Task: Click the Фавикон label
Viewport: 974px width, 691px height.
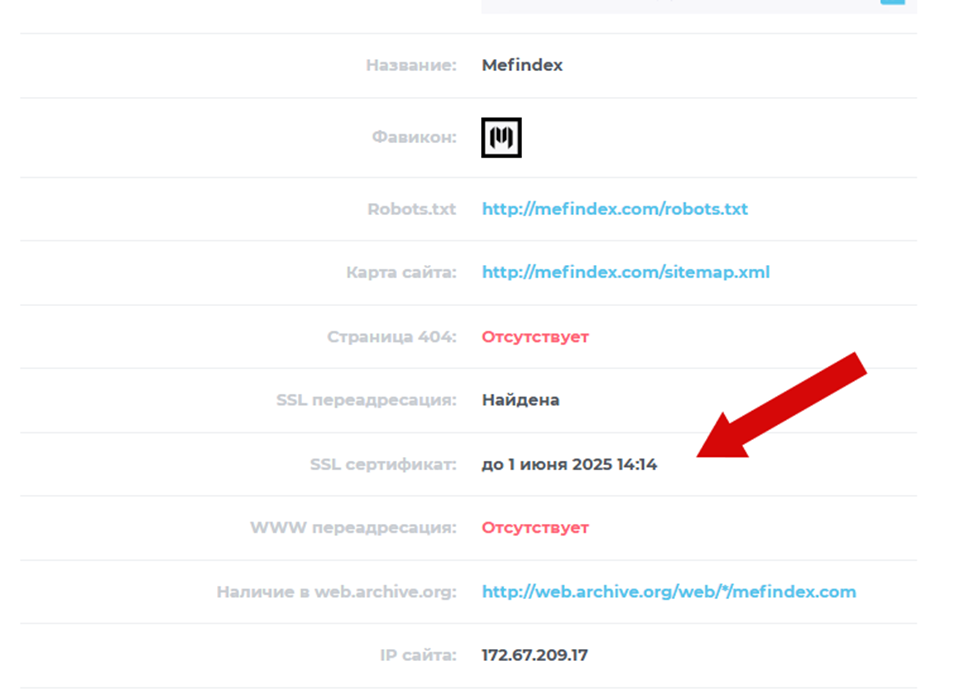Action: pyautogui.click(x=414, y=137)
